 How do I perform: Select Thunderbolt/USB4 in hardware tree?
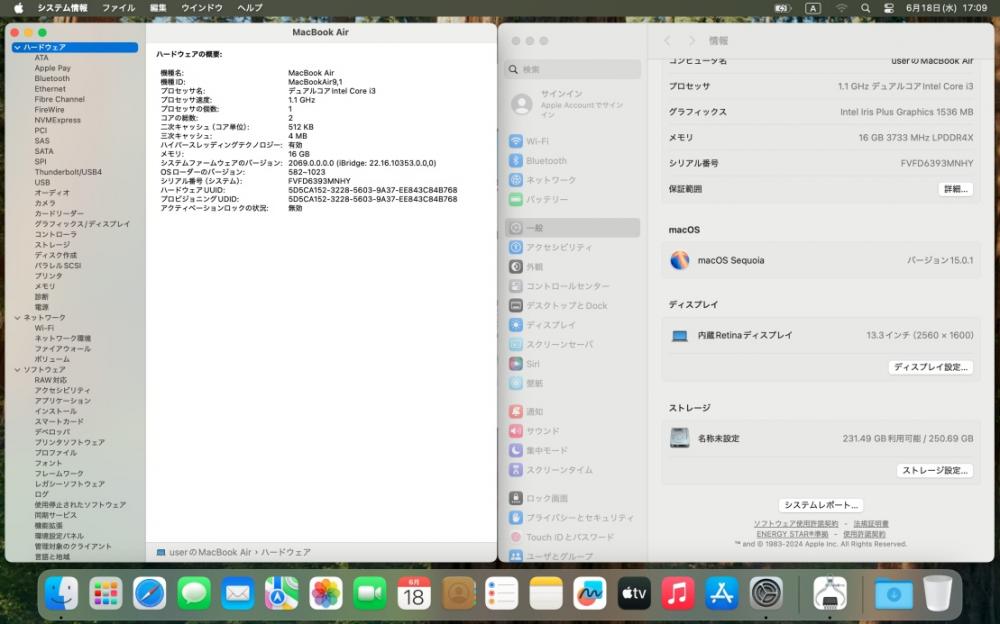[68, 172]
